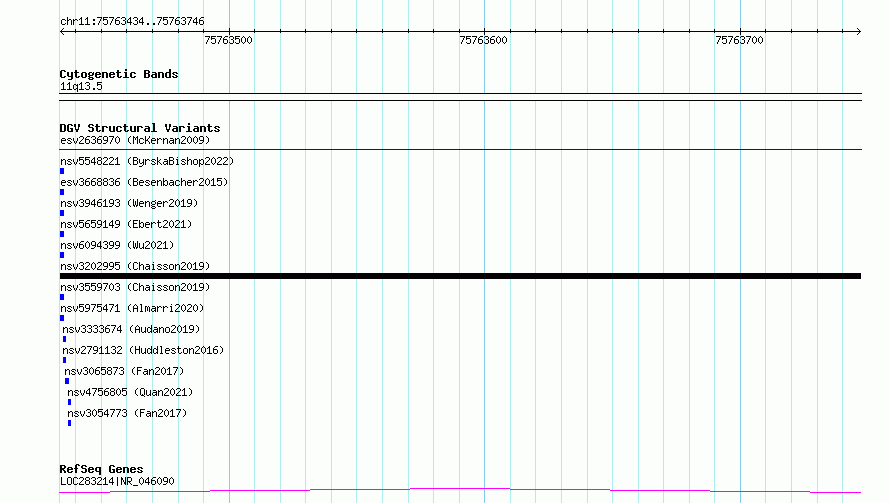
Task: Open variant nsv3054773 (Fan2017)
Action: pos(127,413)
